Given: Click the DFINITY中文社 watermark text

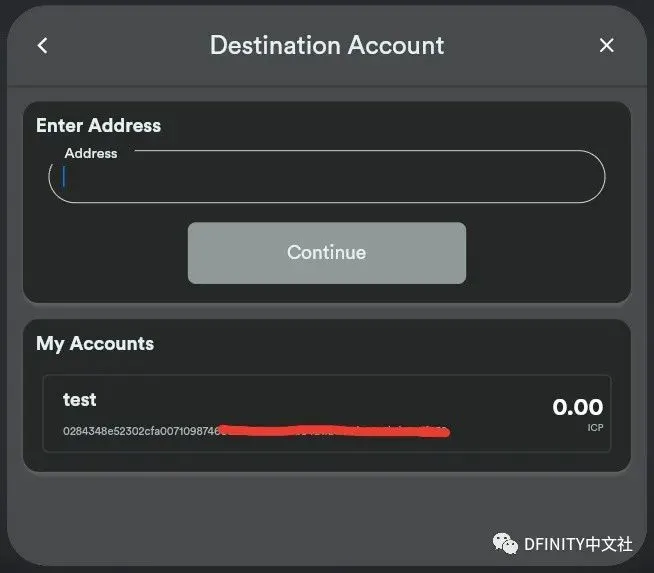Looking at the screenshot, I should tap(578, 544).
